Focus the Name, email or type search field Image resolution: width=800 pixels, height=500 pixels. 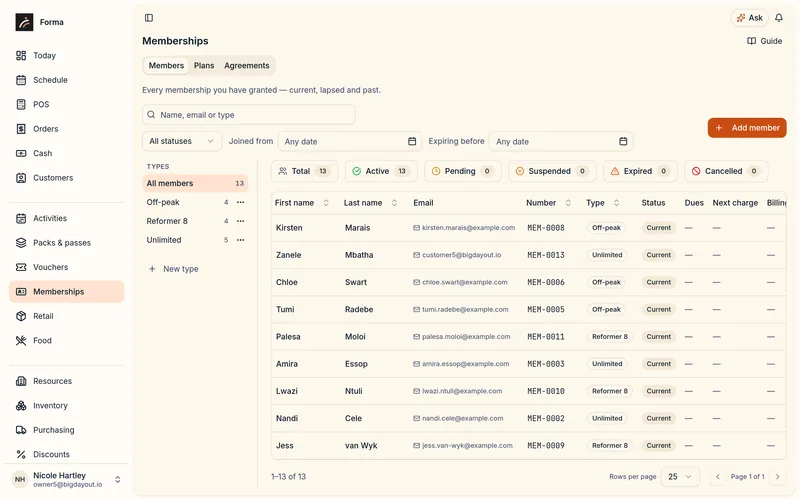click(x=249, y=115)
